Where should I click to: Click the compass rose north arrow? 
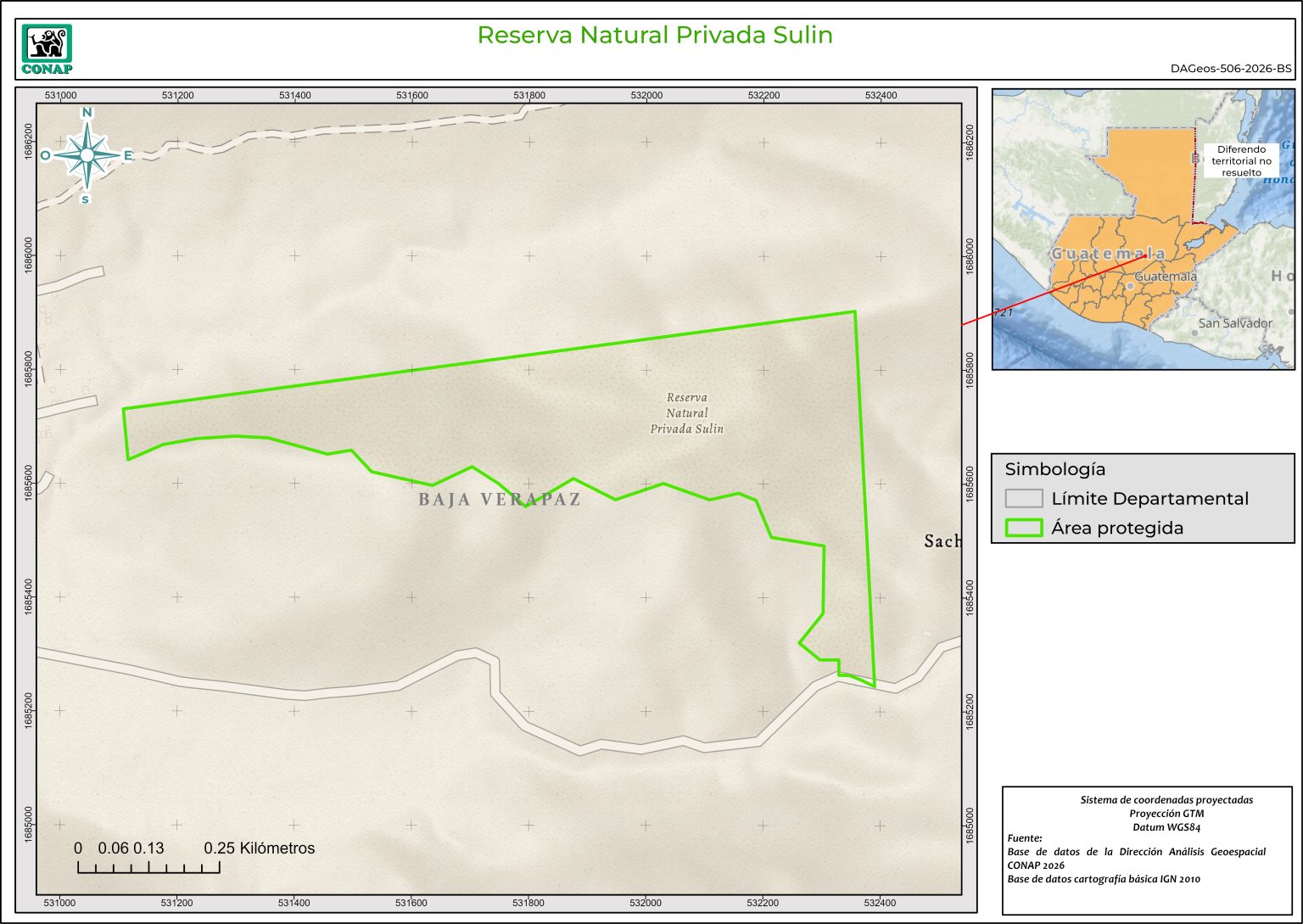(x=87, y=154)
